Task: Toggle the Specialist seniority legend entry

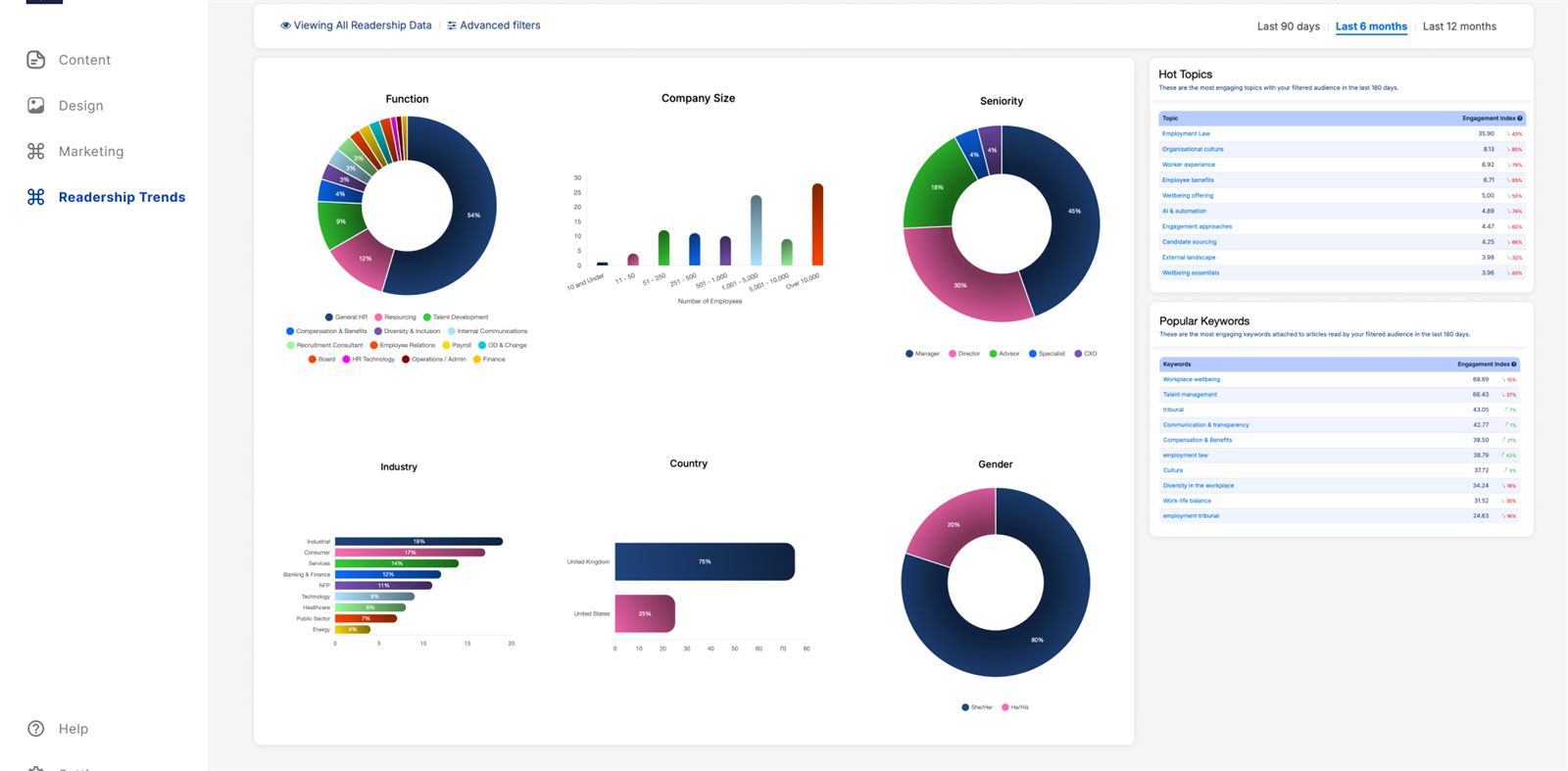Action: [1047, 354]
